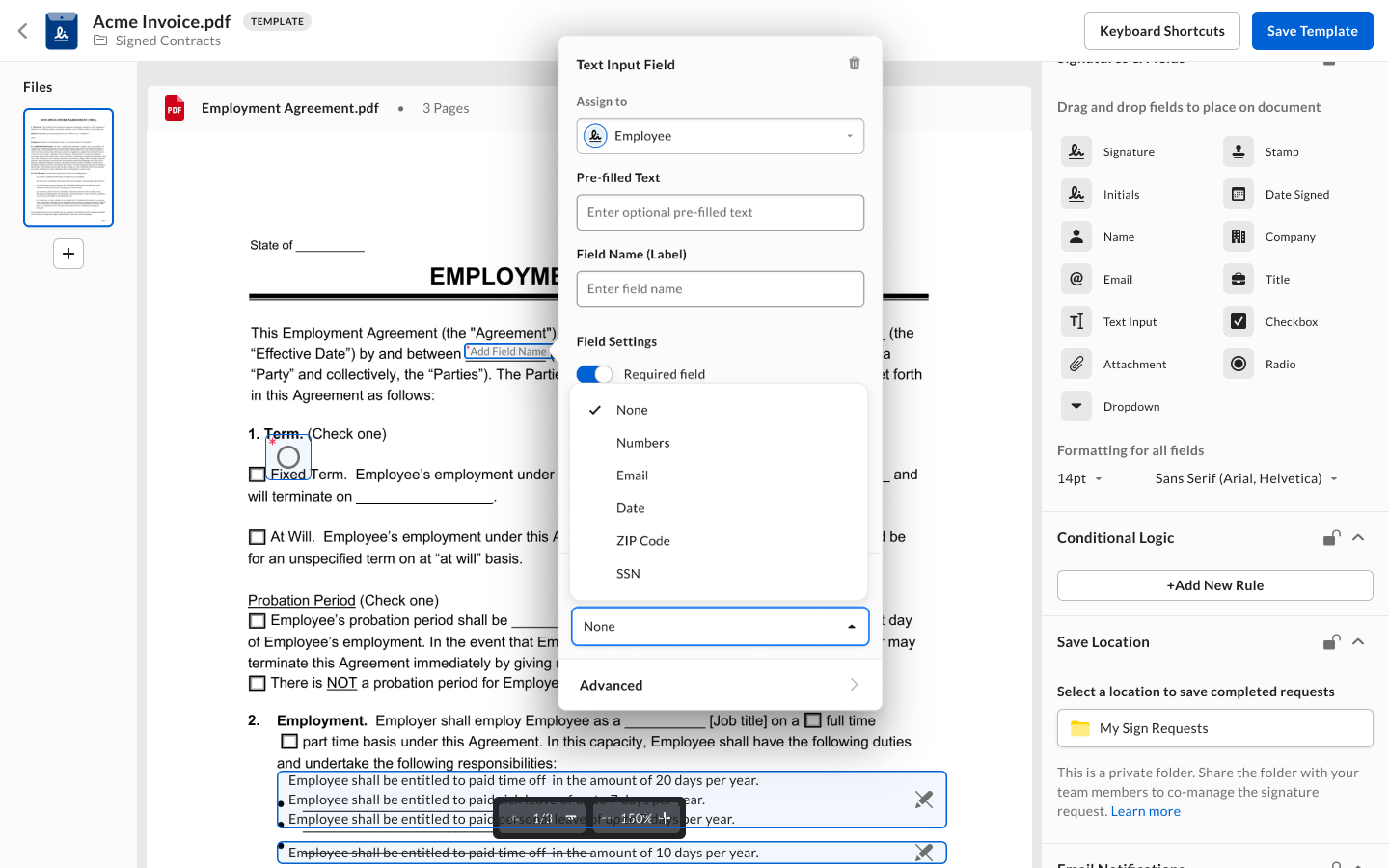Select the Stamp field icon
The height and width of the screenshot is (868, 1389).
point(1239,151)
